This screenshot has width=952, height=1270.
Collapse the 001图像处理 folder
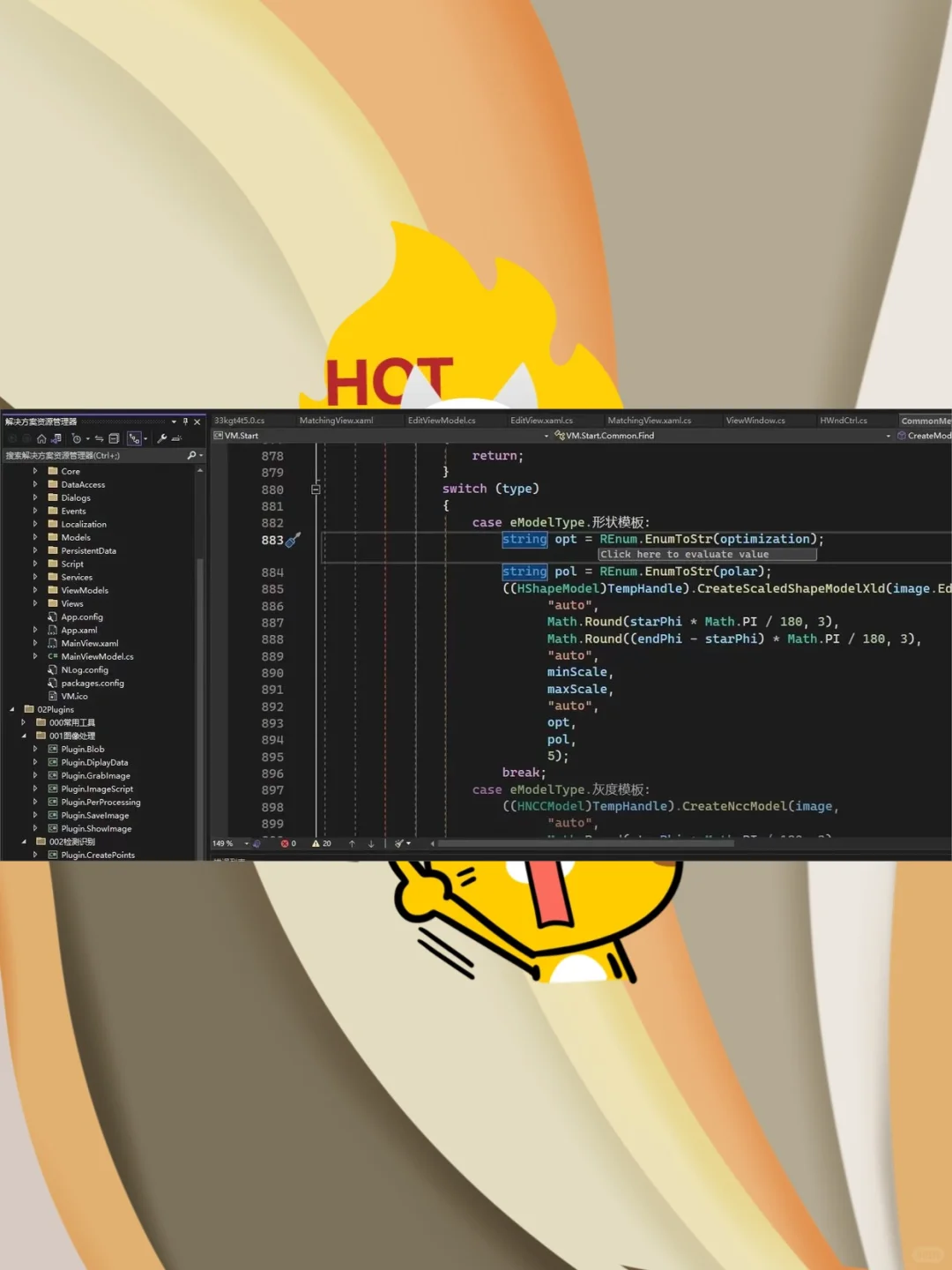click(24, 736)
